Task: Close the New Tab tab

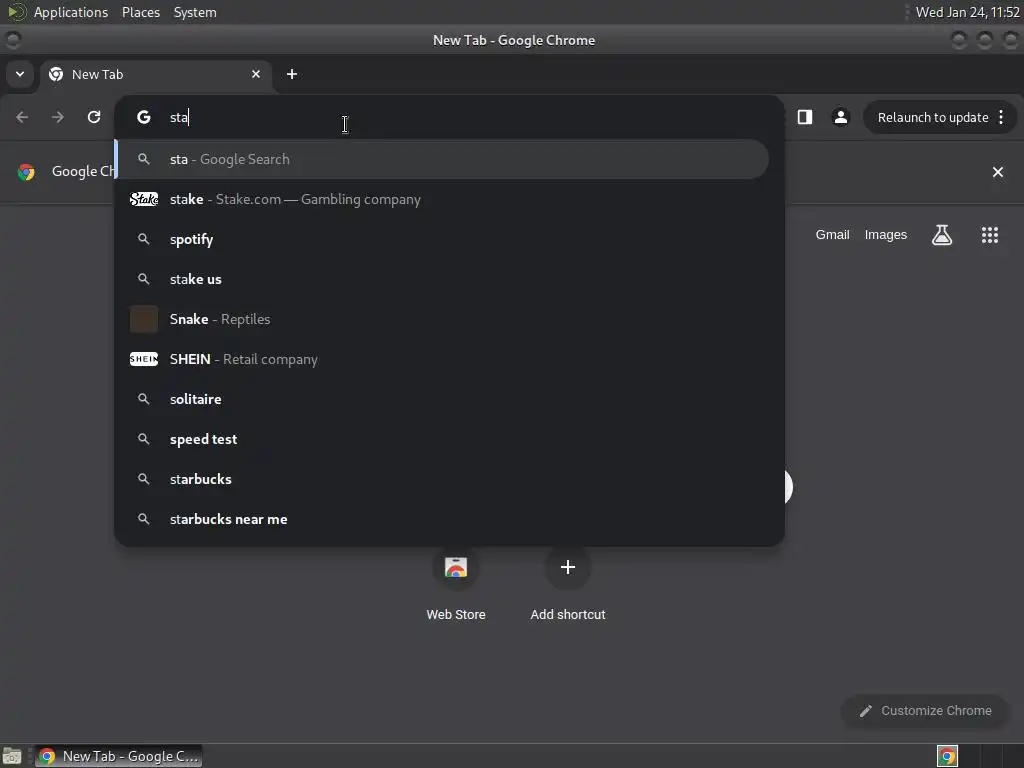Action: [256, 74]
